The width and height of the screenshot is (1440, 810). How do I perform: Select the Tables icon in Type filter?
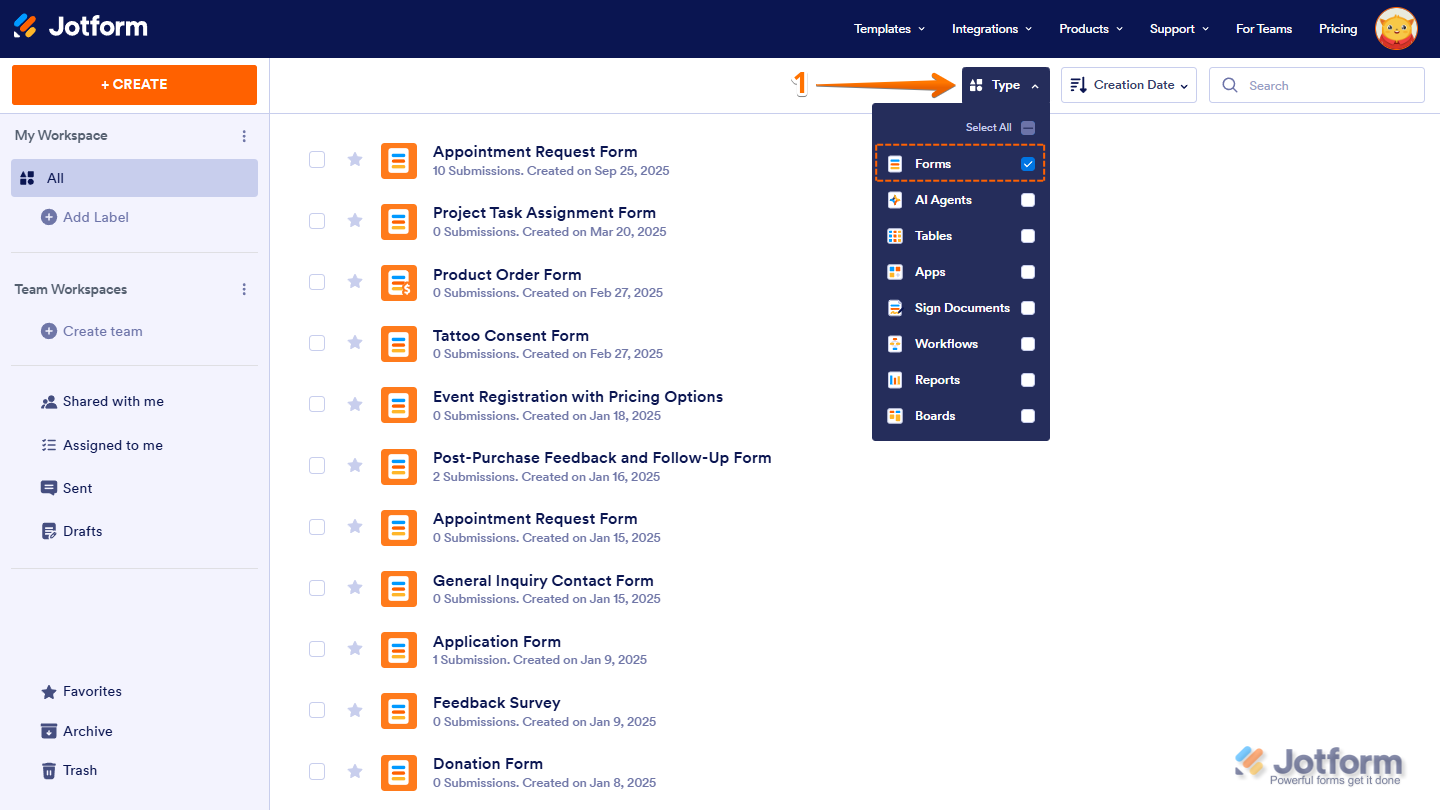click(894, 235)
